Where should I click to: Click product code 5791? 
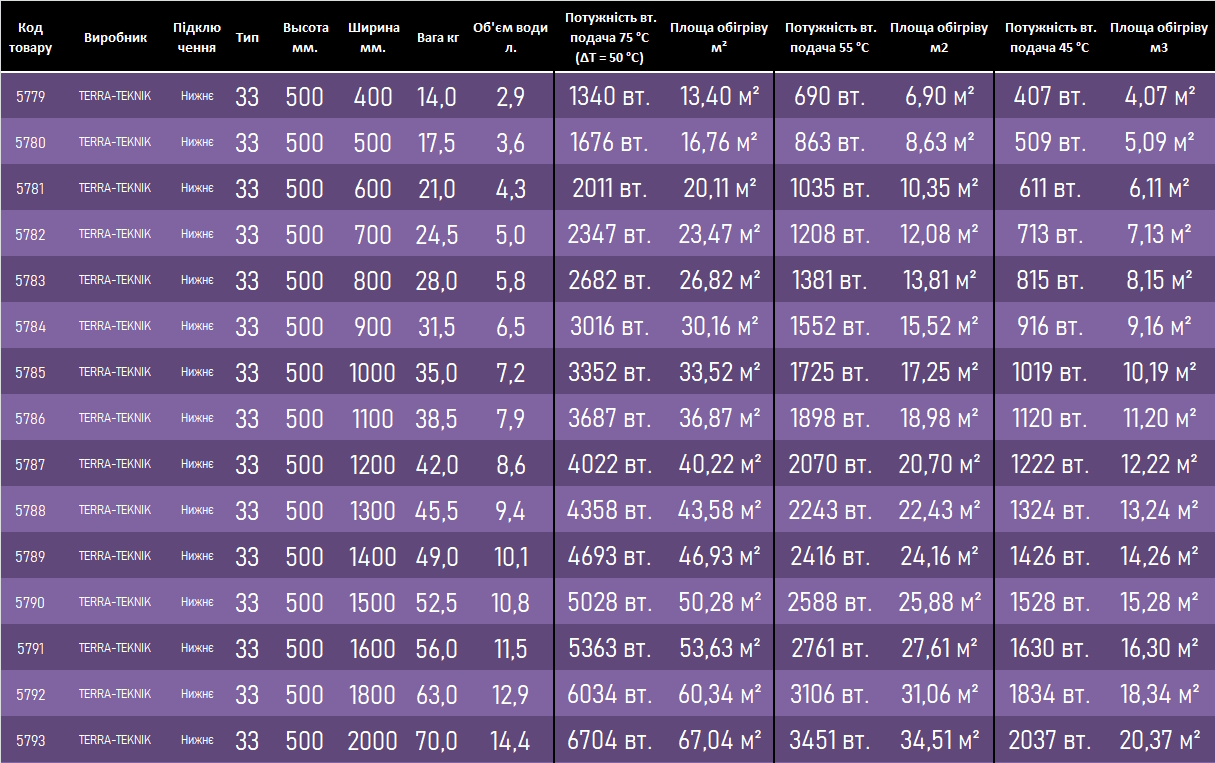[x=30, y=649]
